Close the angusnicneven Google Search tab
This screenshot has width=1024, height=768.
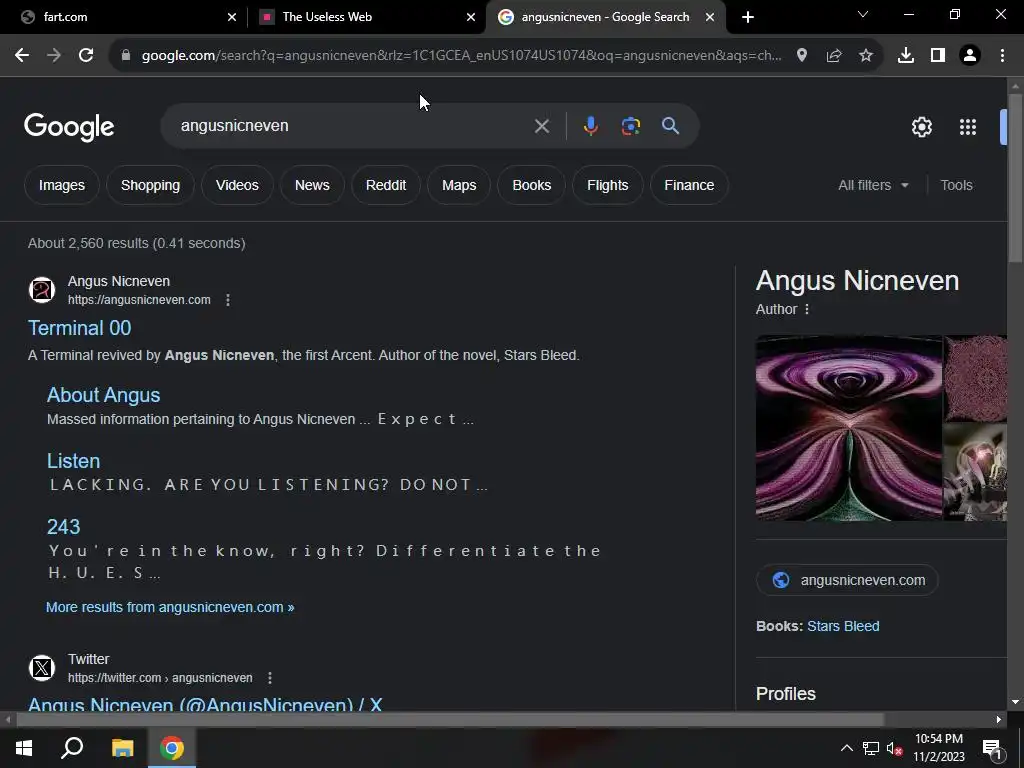tap(710, 17)
